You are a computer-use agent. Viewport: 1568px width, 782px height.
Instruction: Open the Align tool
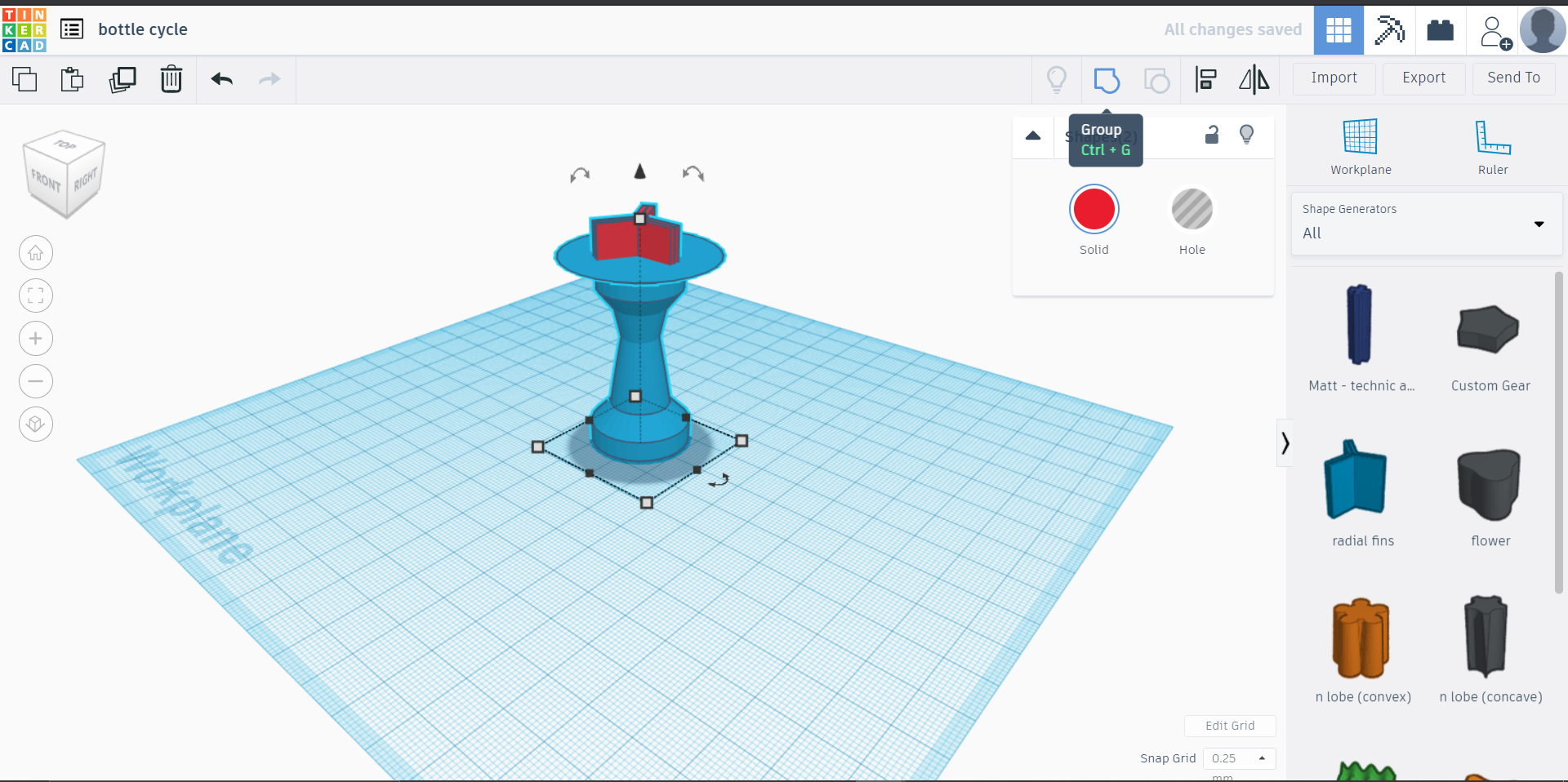coord(1205,79)
